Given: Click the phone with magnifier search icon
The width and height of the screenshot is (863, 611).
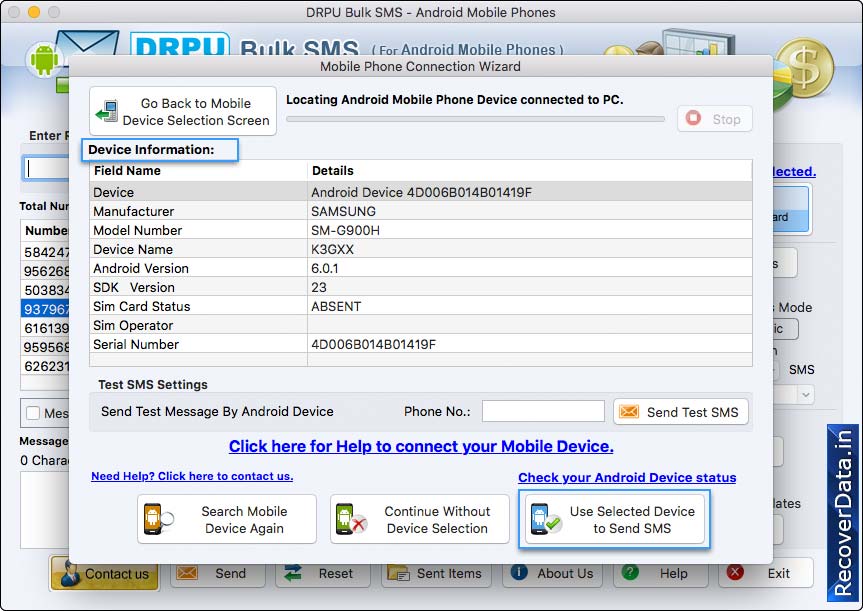Looking at the screenshot, I should tap(157, 519).
